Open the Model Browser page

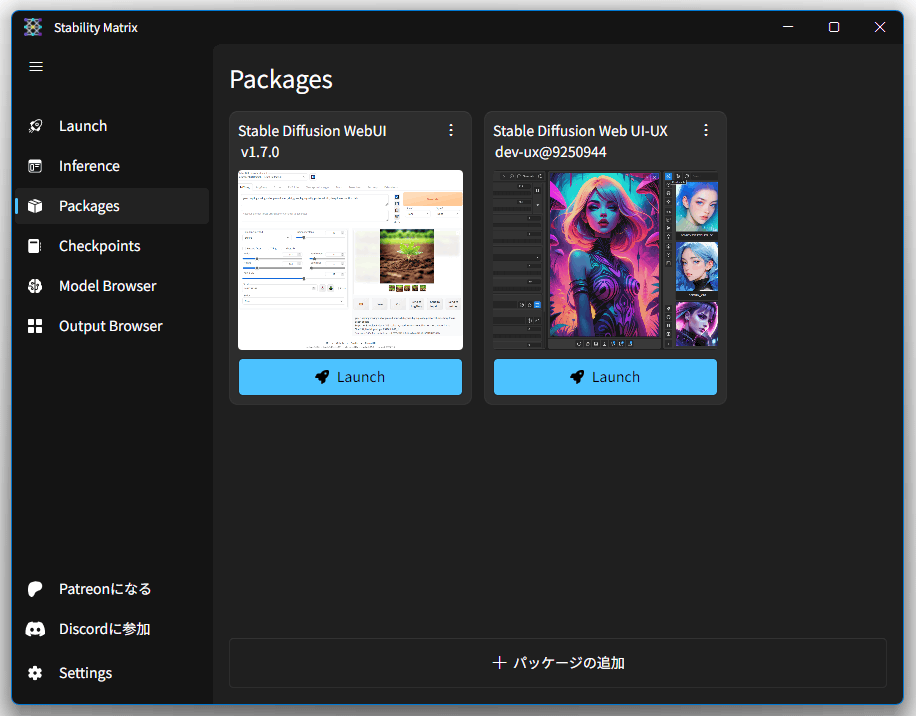(112, 286)
